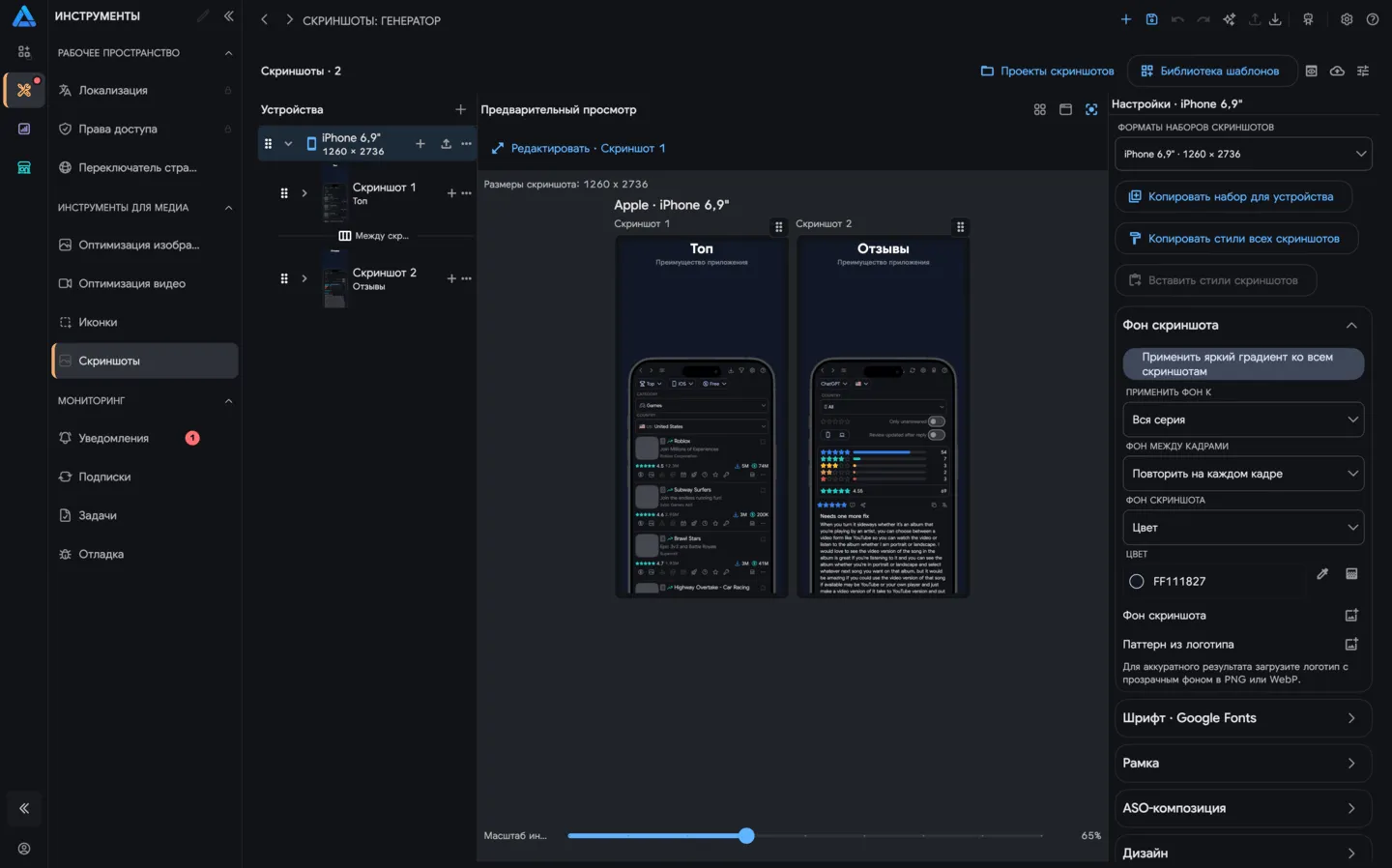The width and height of the screenshot is (1392, 868).
Task: Collapse the sidebar with the double-chevron icon at bottom
Action: 24,809
